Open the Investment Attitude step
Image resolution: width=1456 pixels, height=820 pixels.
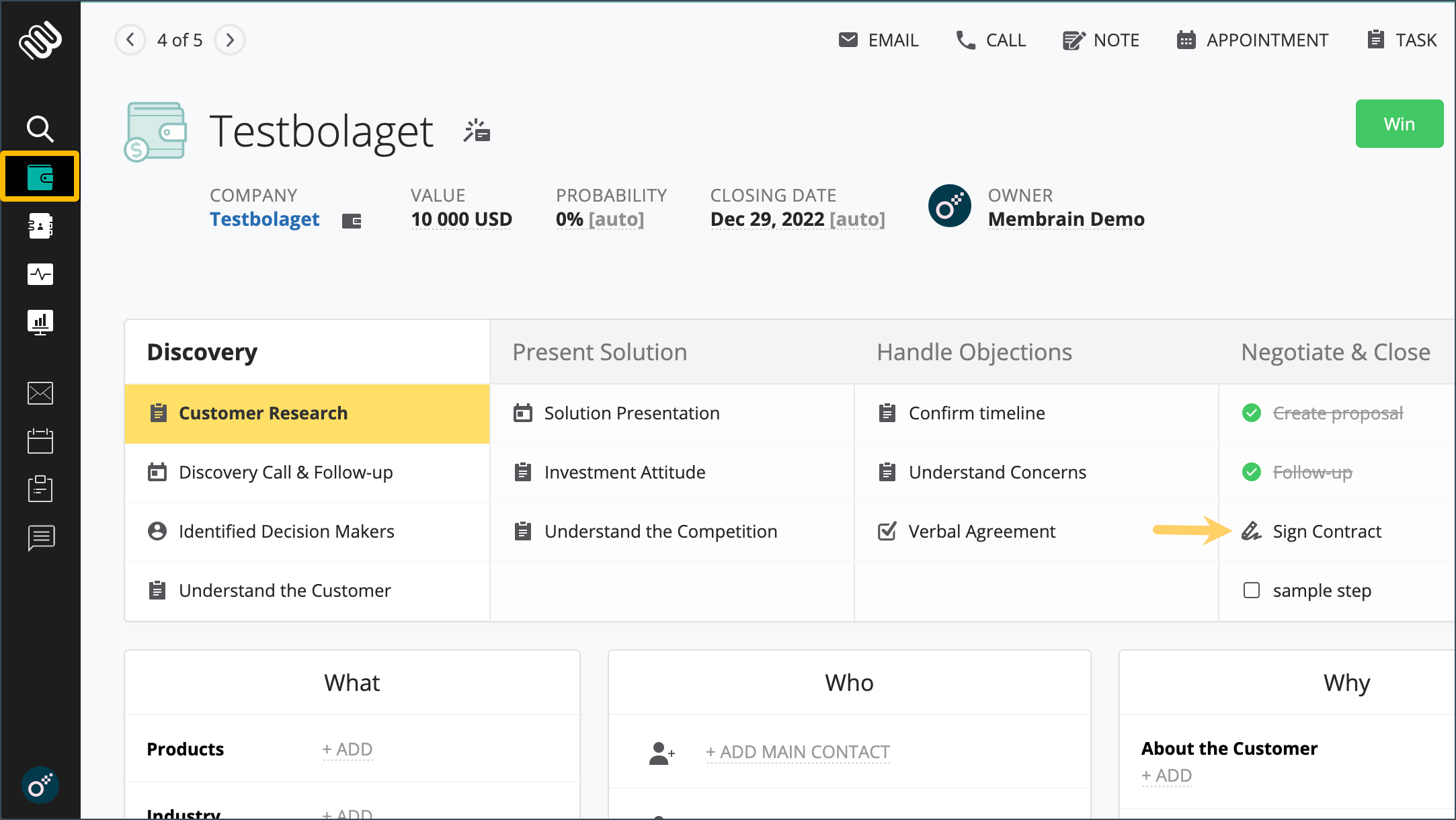click(x=672, y=473)
